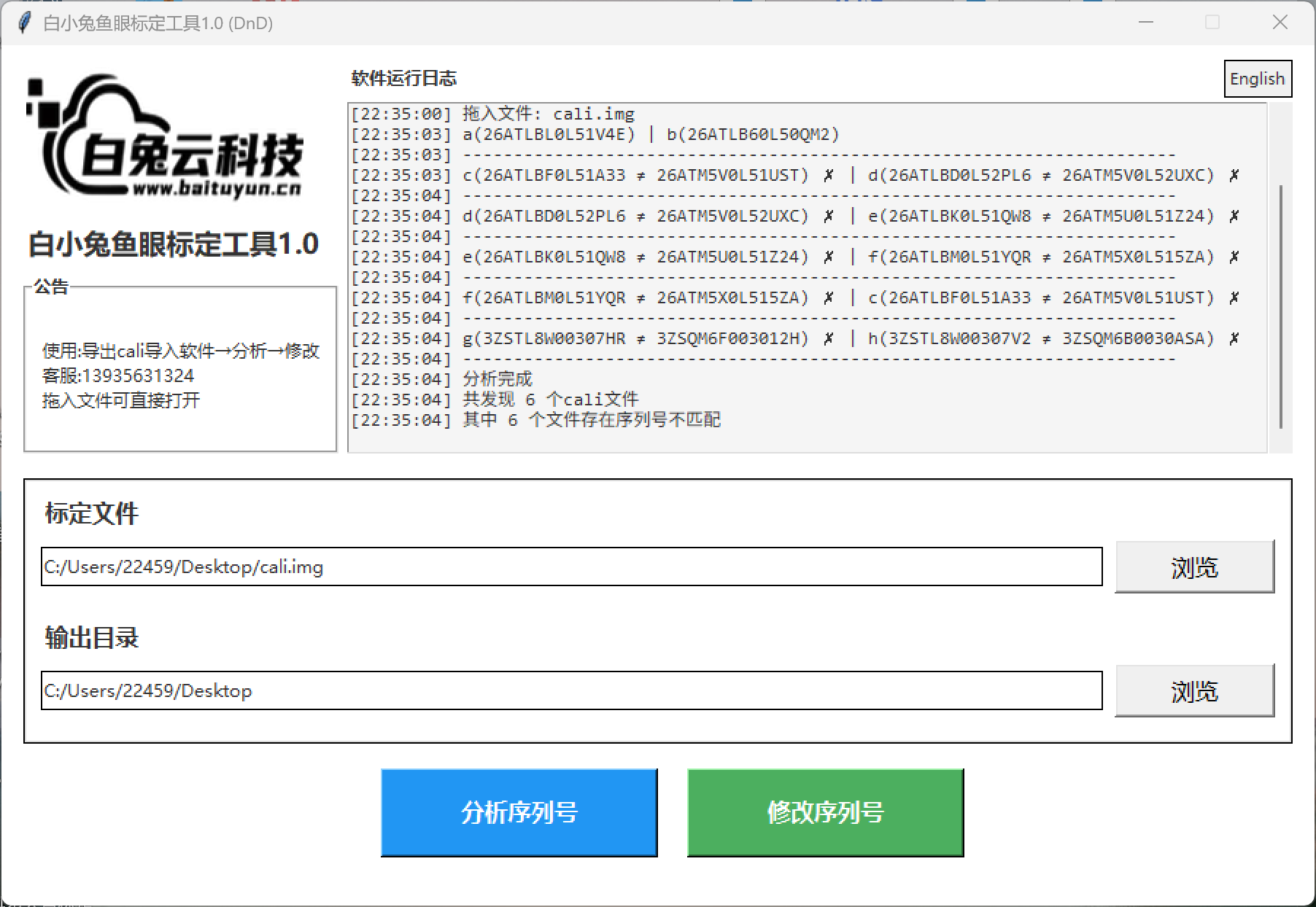Click the 输出目录 section label
Viewport: 1316px width, 907px height.
click(91, 637)
